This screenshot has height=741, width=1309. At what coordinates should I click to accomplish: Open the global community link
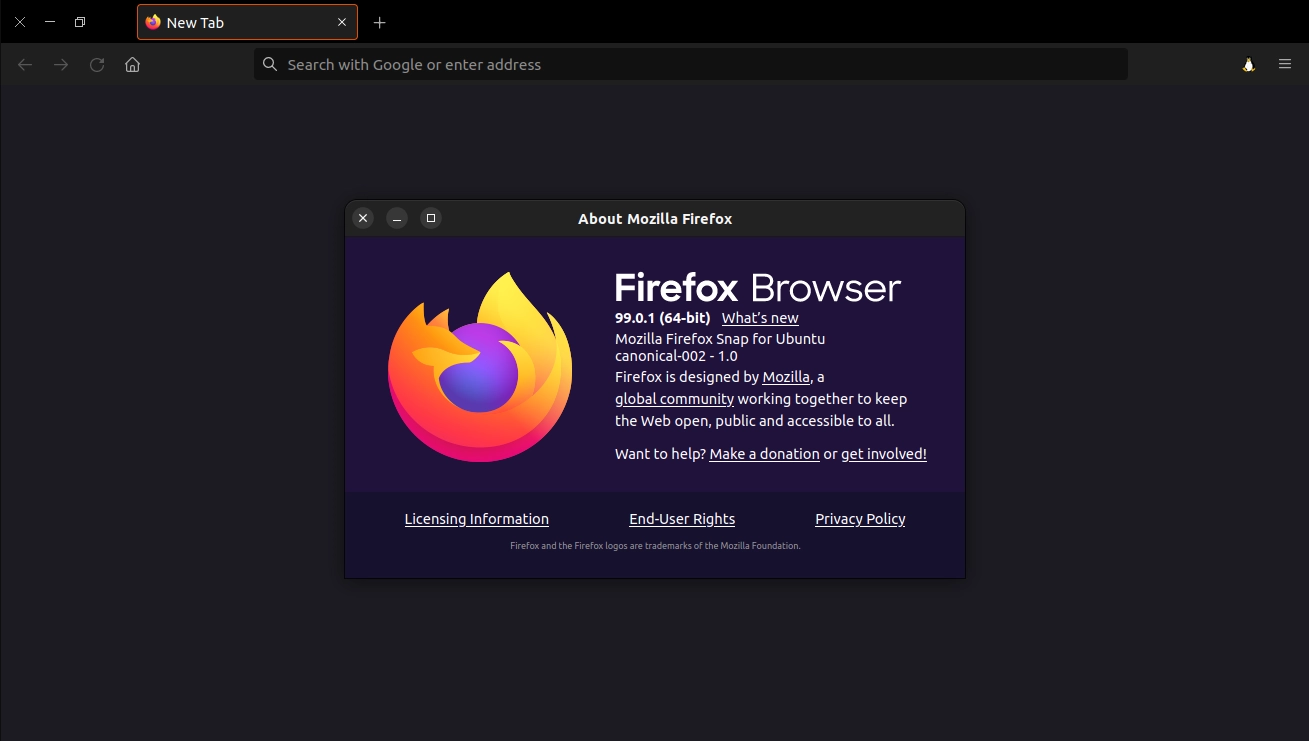pyautogui.click(x=674, y=399)
